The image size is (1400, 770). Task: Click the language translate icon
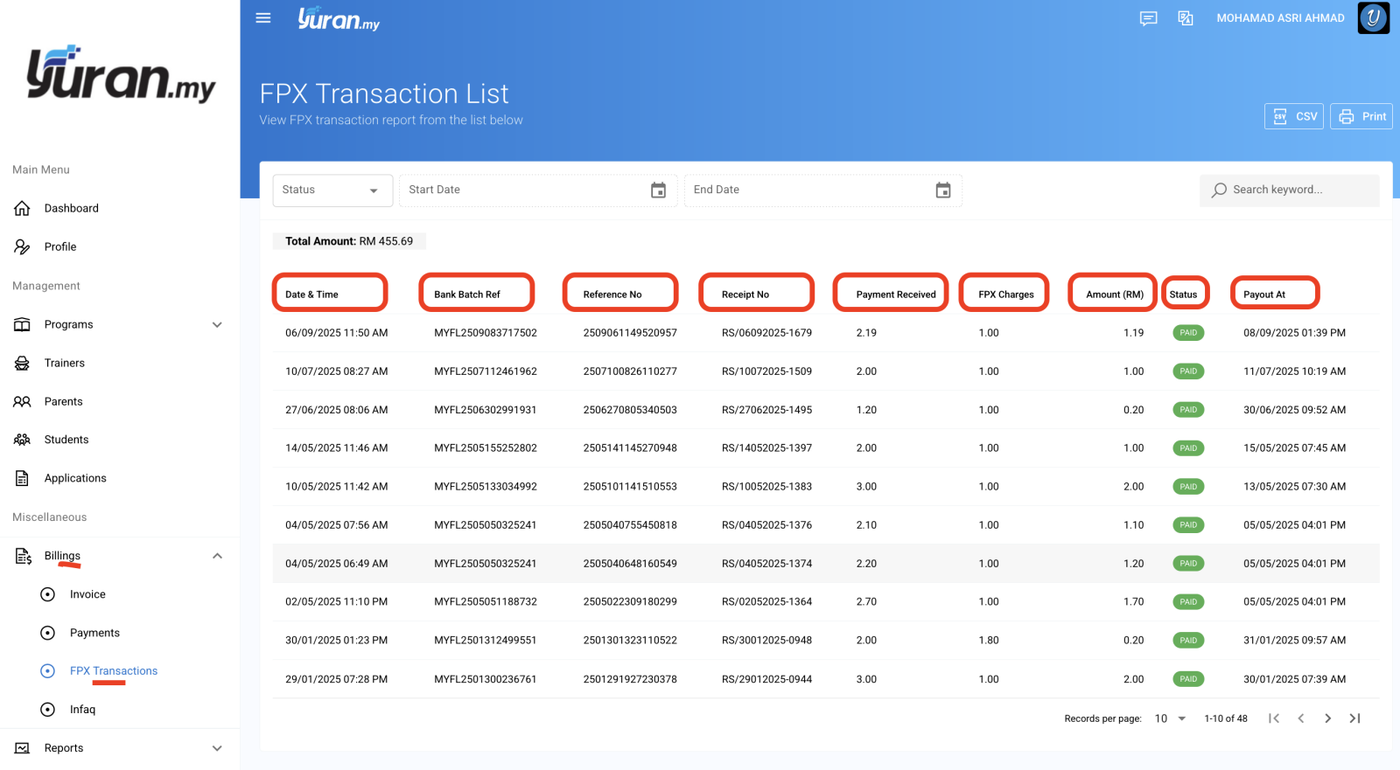click(1185, 18)
